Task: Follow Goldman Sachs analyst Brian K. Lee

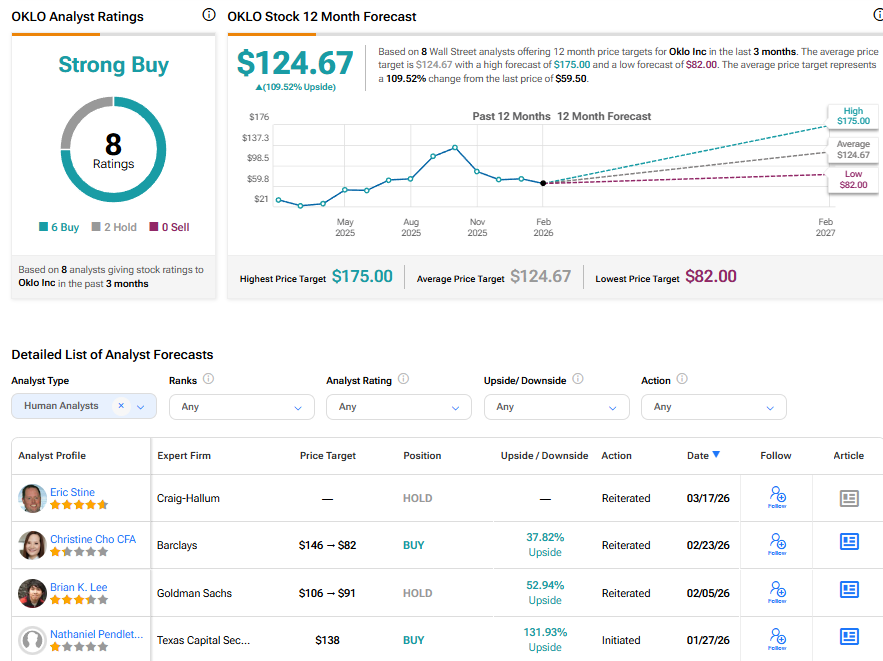Action: click(777, 592)
